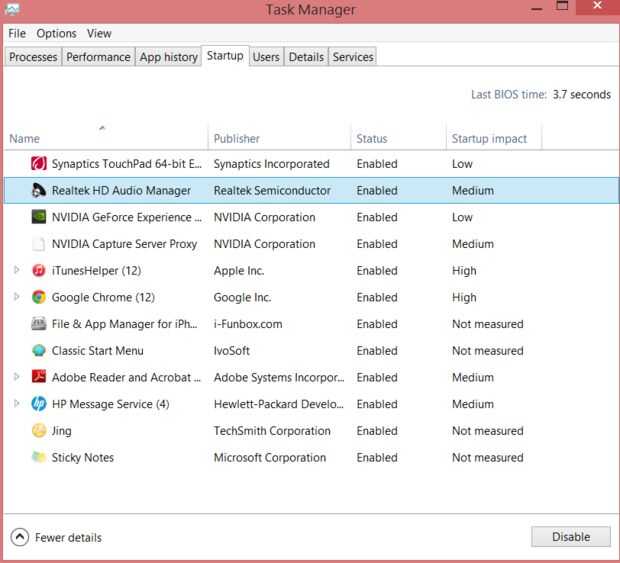Select the iTunesHelper (12) name
Image resolution: width=620 pixels, height=563 pixels.
(x=96, y=271)
